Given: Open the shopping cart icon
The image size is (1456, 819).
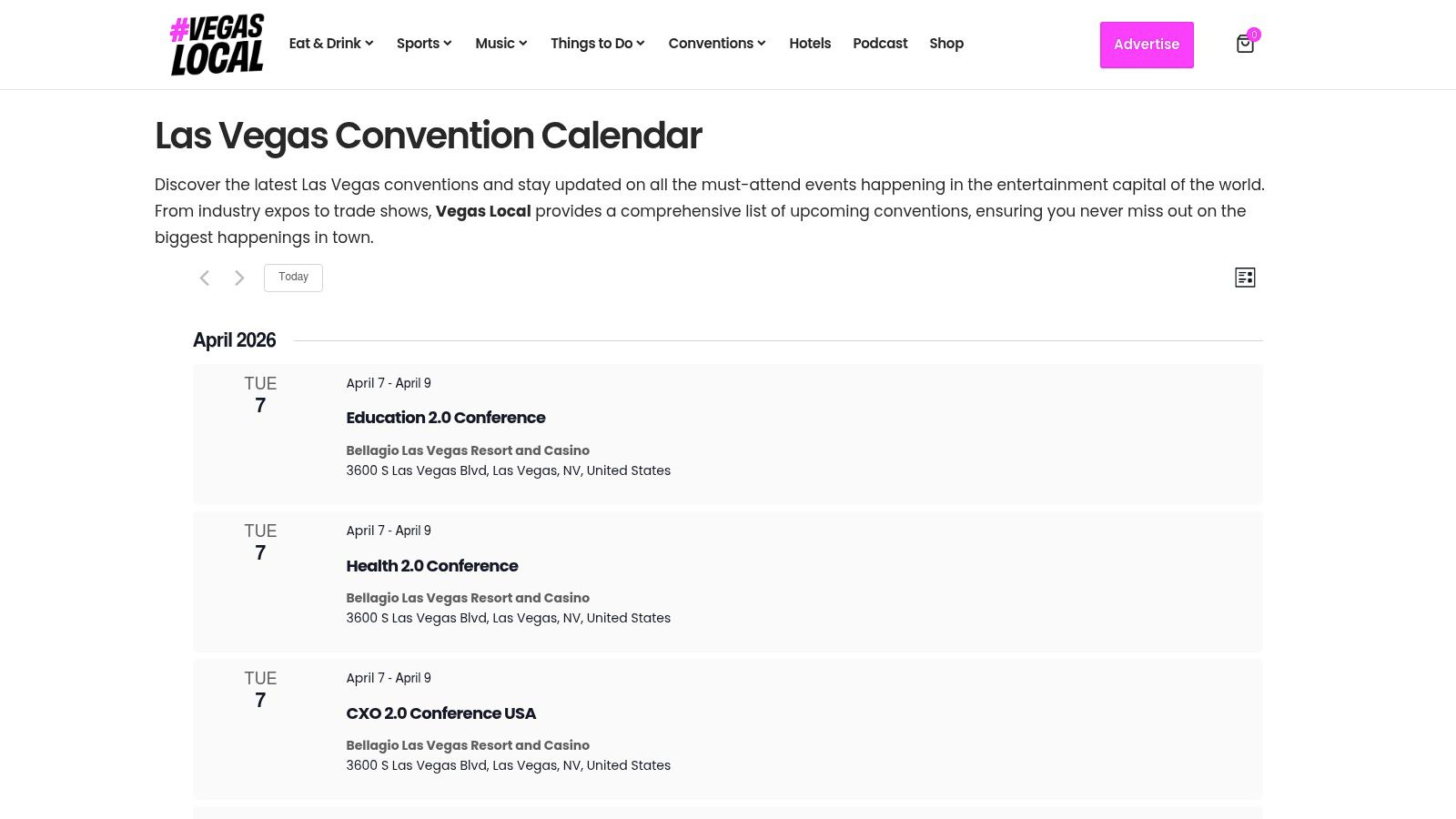Looking at the screenshot, I should [1245, 44].
